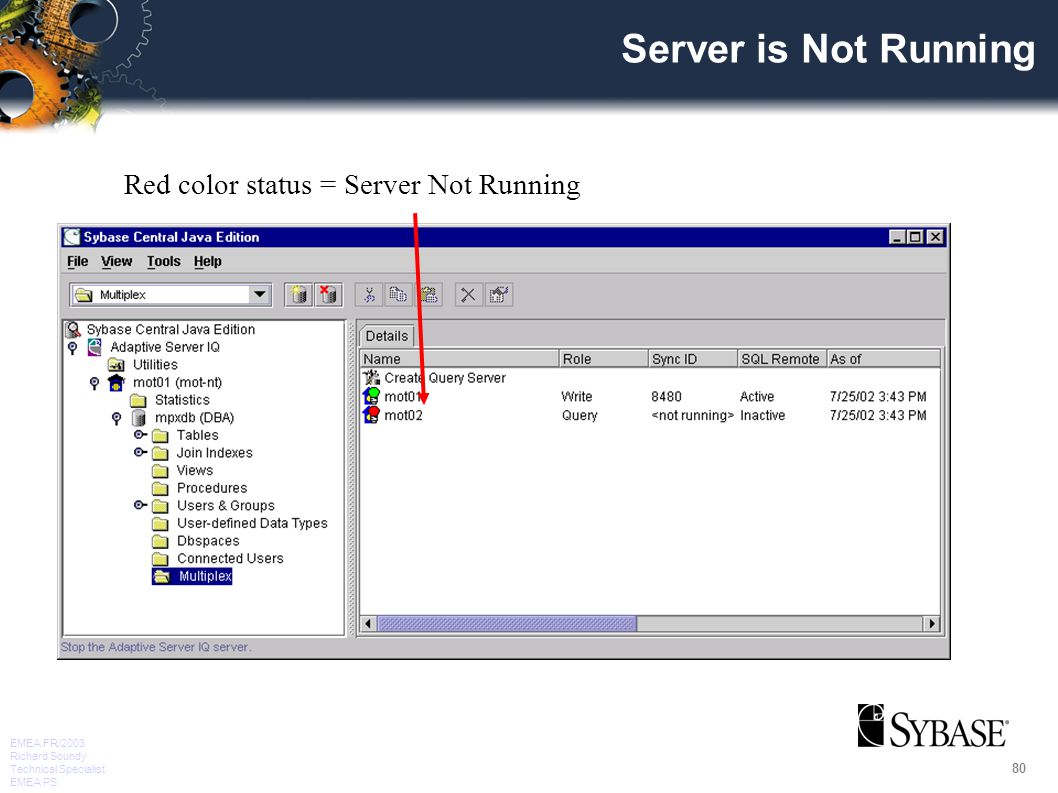The height and width of the screenshot is (793, 1058).
Task: Open the Help menu
Action: click(208, 261)
